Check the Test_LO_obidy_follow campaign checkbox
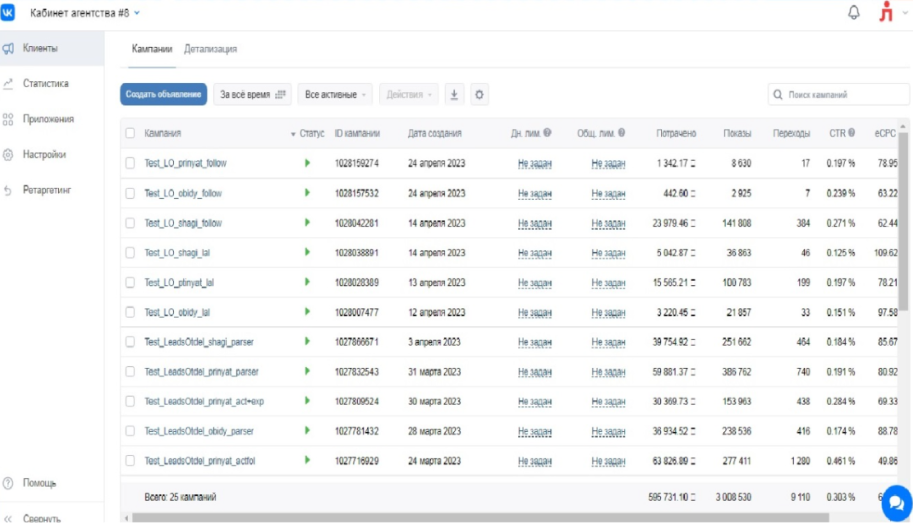913x524 pixels. [130, 193]
